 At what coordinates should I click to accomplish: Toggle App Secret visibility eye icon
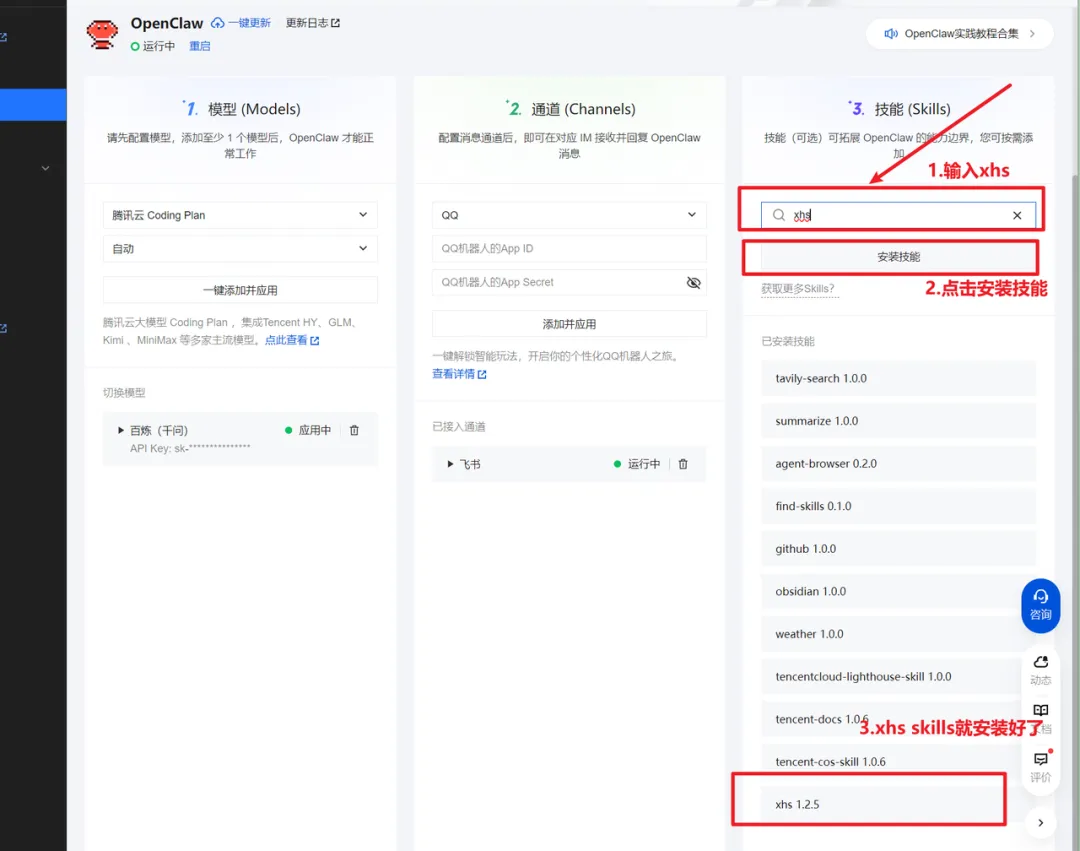tap(694, 282)
